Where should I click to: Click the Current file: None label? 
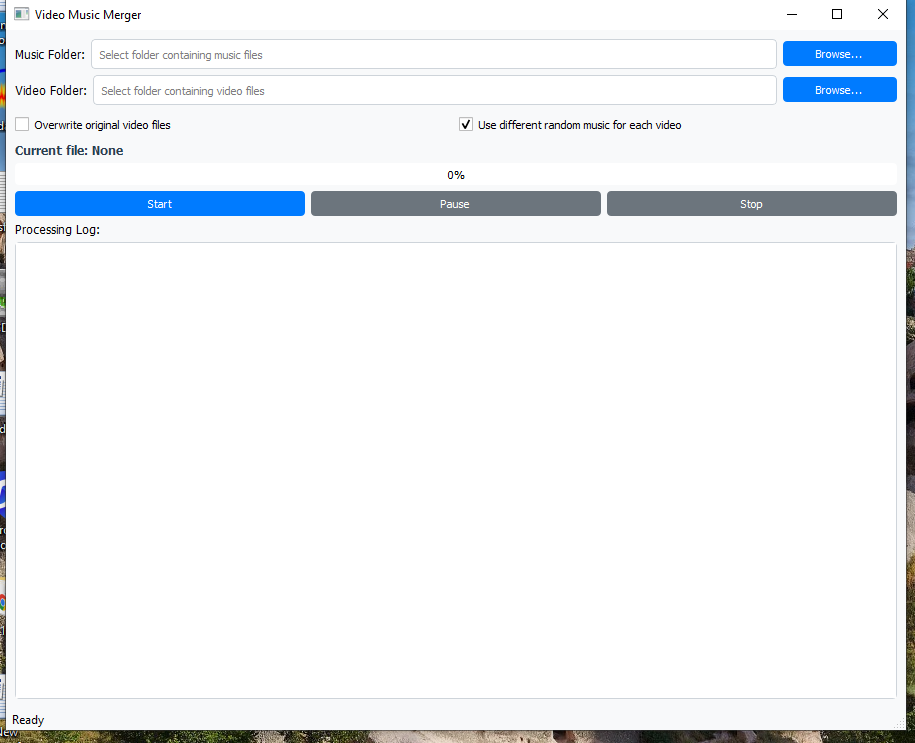click(x=69, y=151)
